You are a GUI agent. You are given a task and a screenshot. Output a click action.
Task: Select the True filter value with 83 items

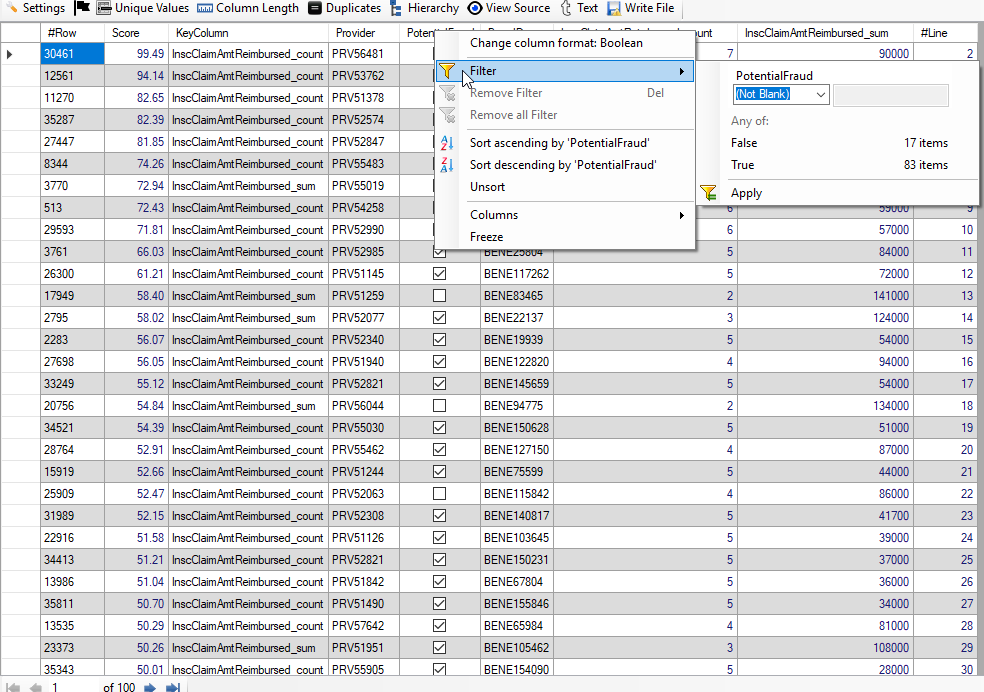743,165
